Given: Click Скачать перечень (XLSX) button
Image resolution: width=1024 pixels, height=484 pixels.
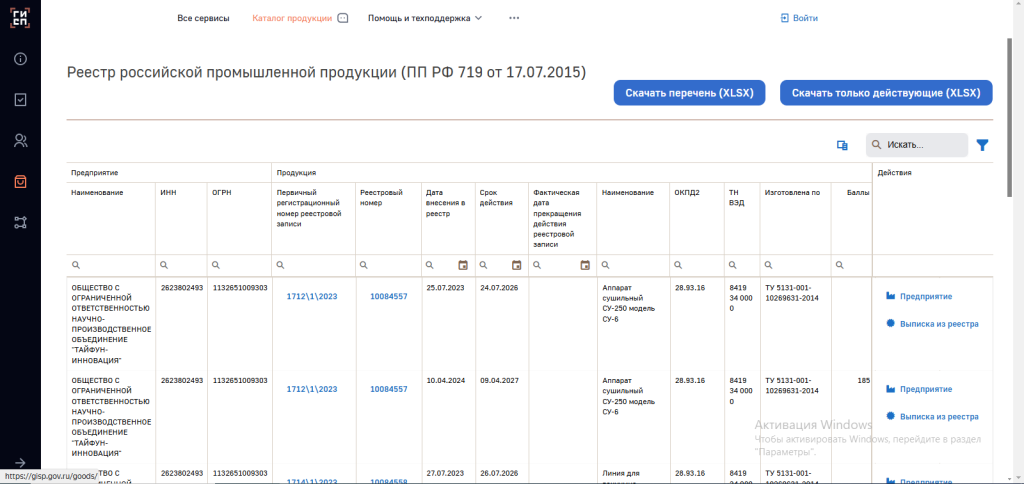Looking at the screenshot, I should click(x=689, y=93).
